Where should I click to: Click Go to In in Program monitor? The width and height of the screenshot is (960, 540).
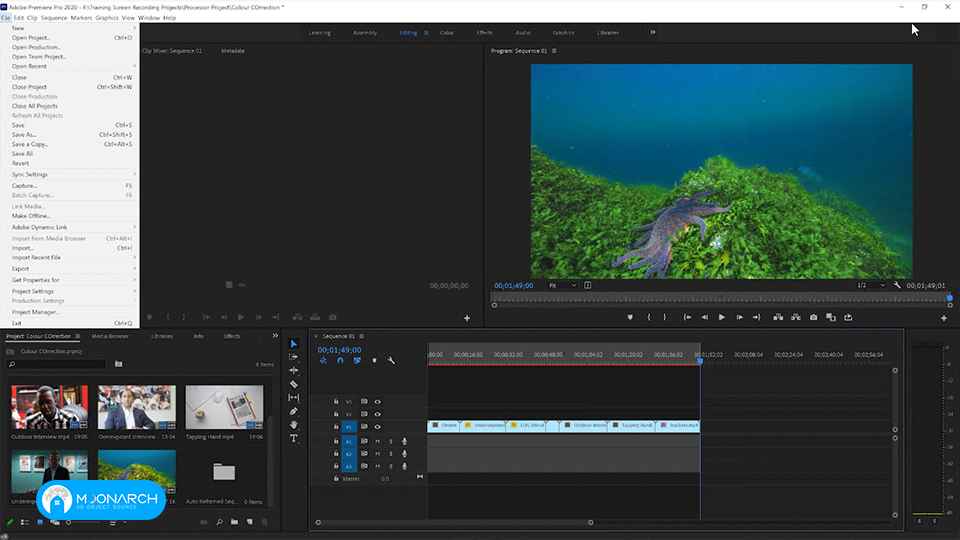pyautogui.click(x=688, y=317)
